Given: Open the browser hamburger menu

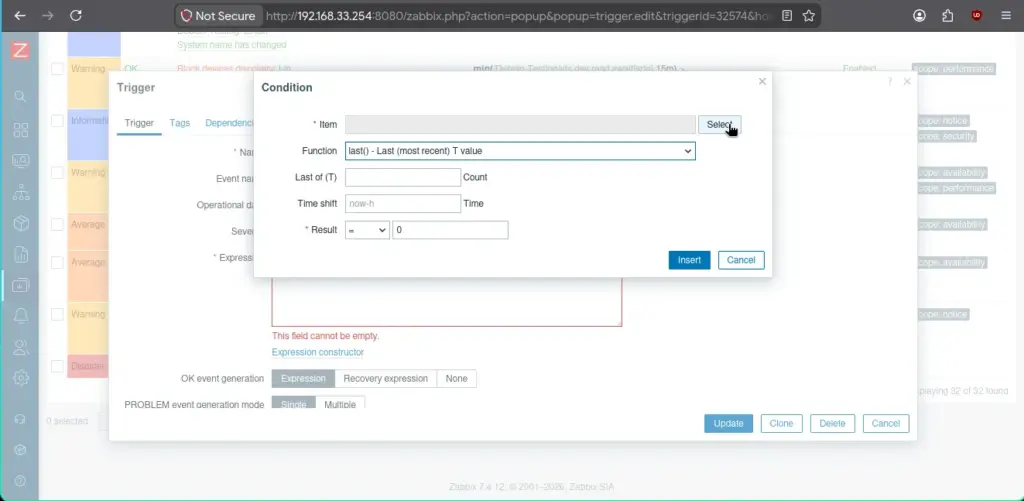Looking at the screenshot, I should pos(1006,16).
